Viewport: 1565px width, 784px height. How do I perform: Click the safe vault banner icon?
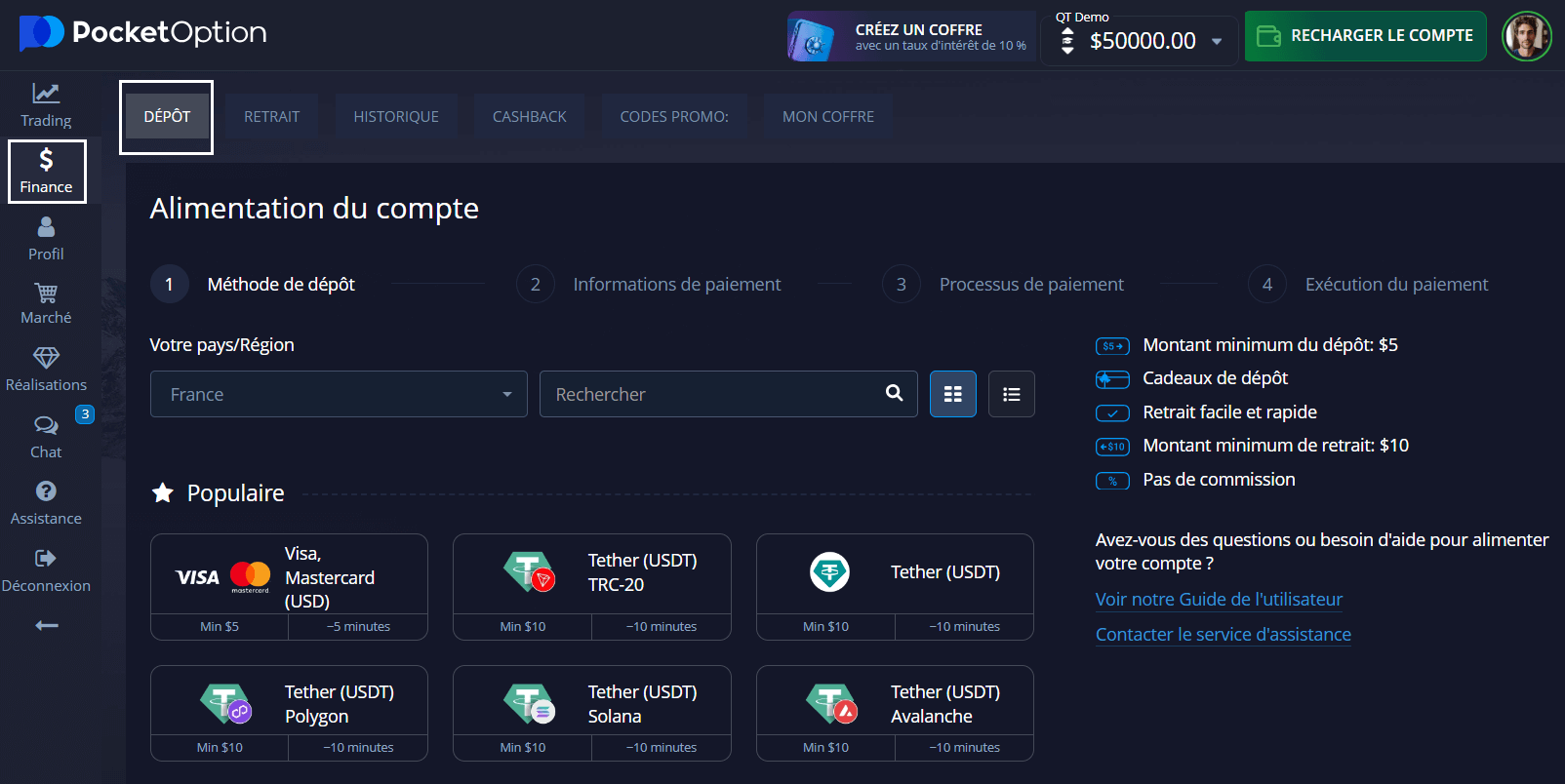point(812,37)
